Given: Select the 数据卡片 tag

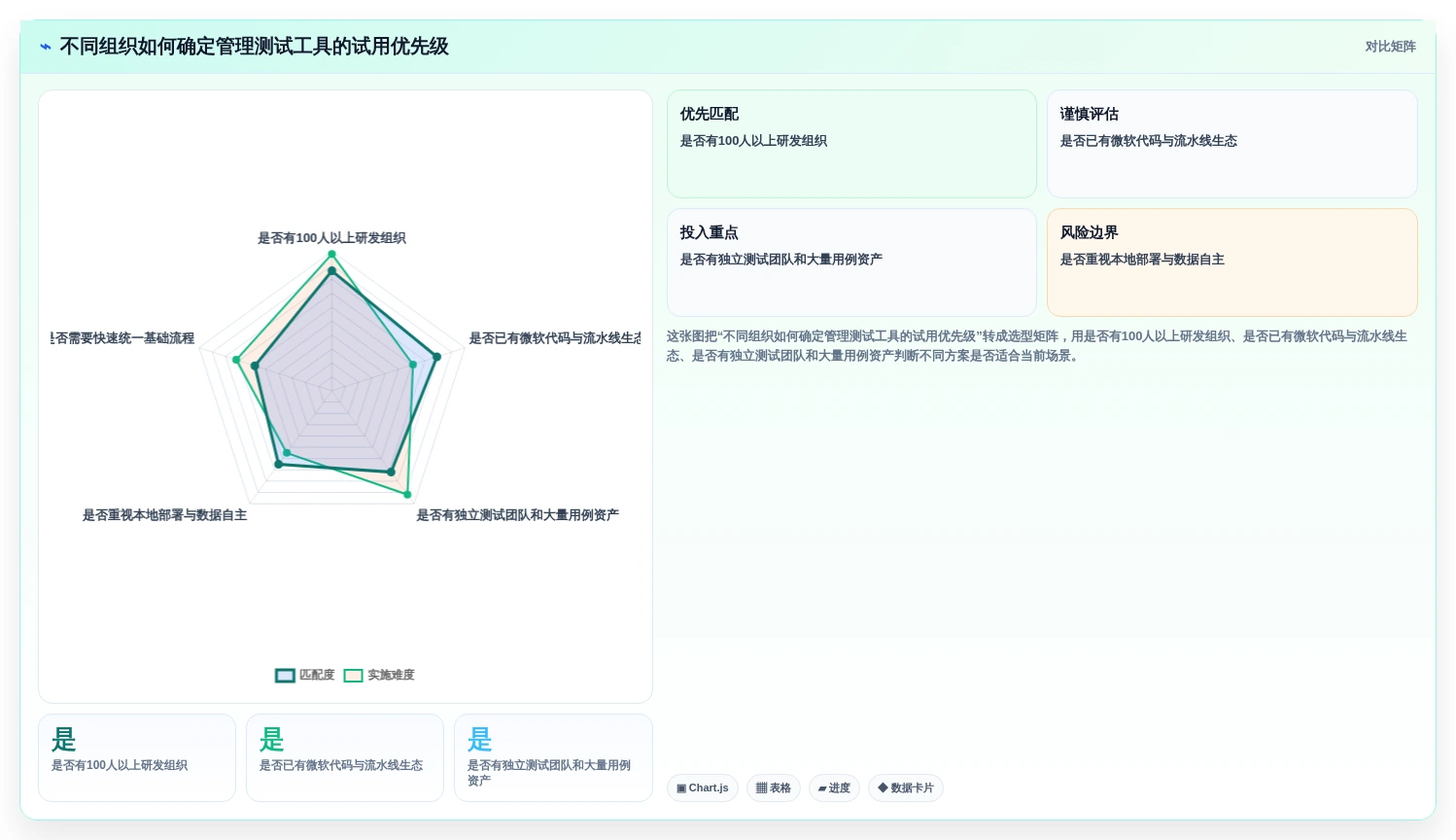Looking at the screenshot, I should tap(906, 787).
